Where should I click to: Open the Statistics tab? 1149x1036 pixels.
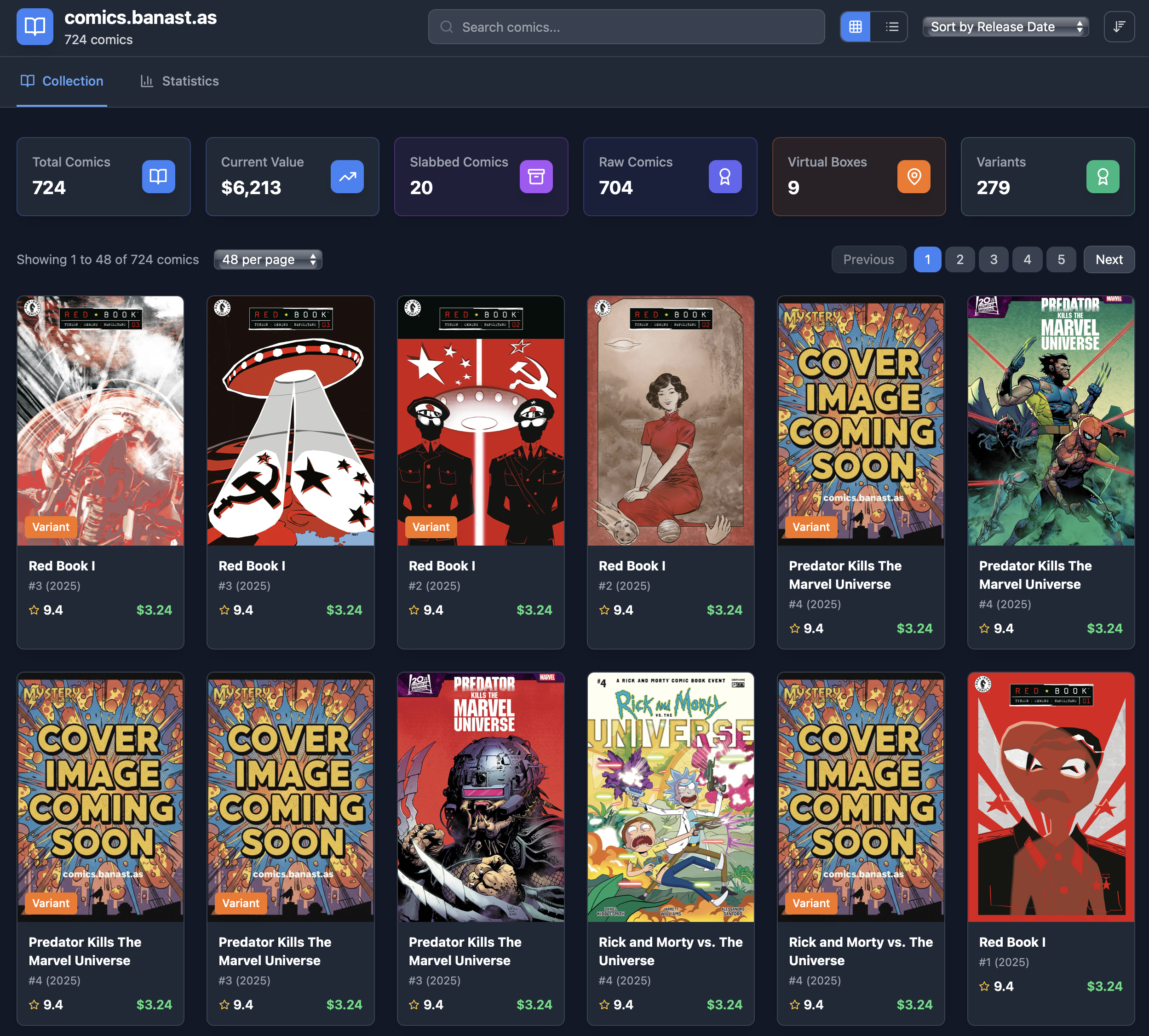point(179,81)
